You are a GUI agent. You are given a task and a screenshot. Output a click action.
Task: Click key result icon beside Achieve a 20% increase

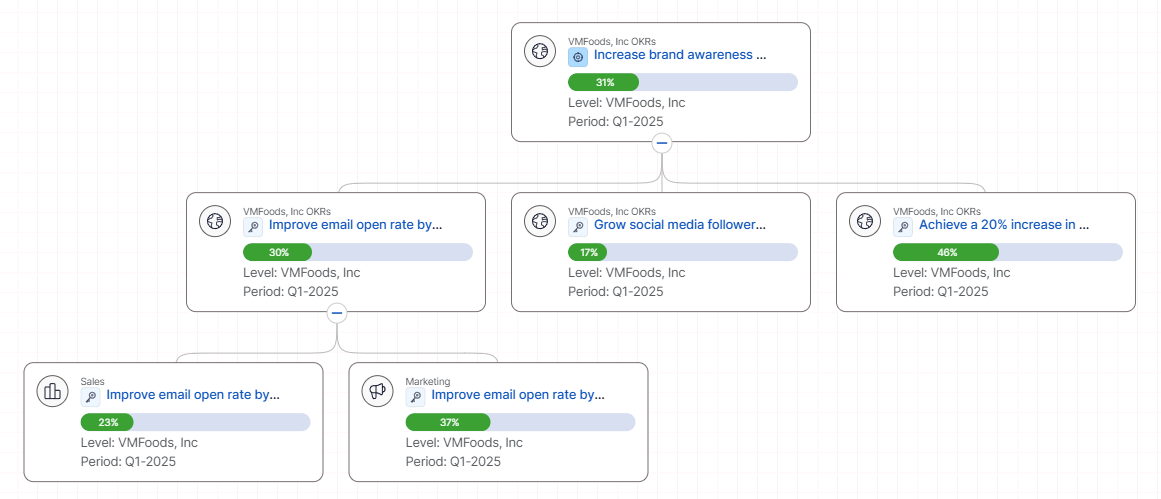[x=903, y=227]
